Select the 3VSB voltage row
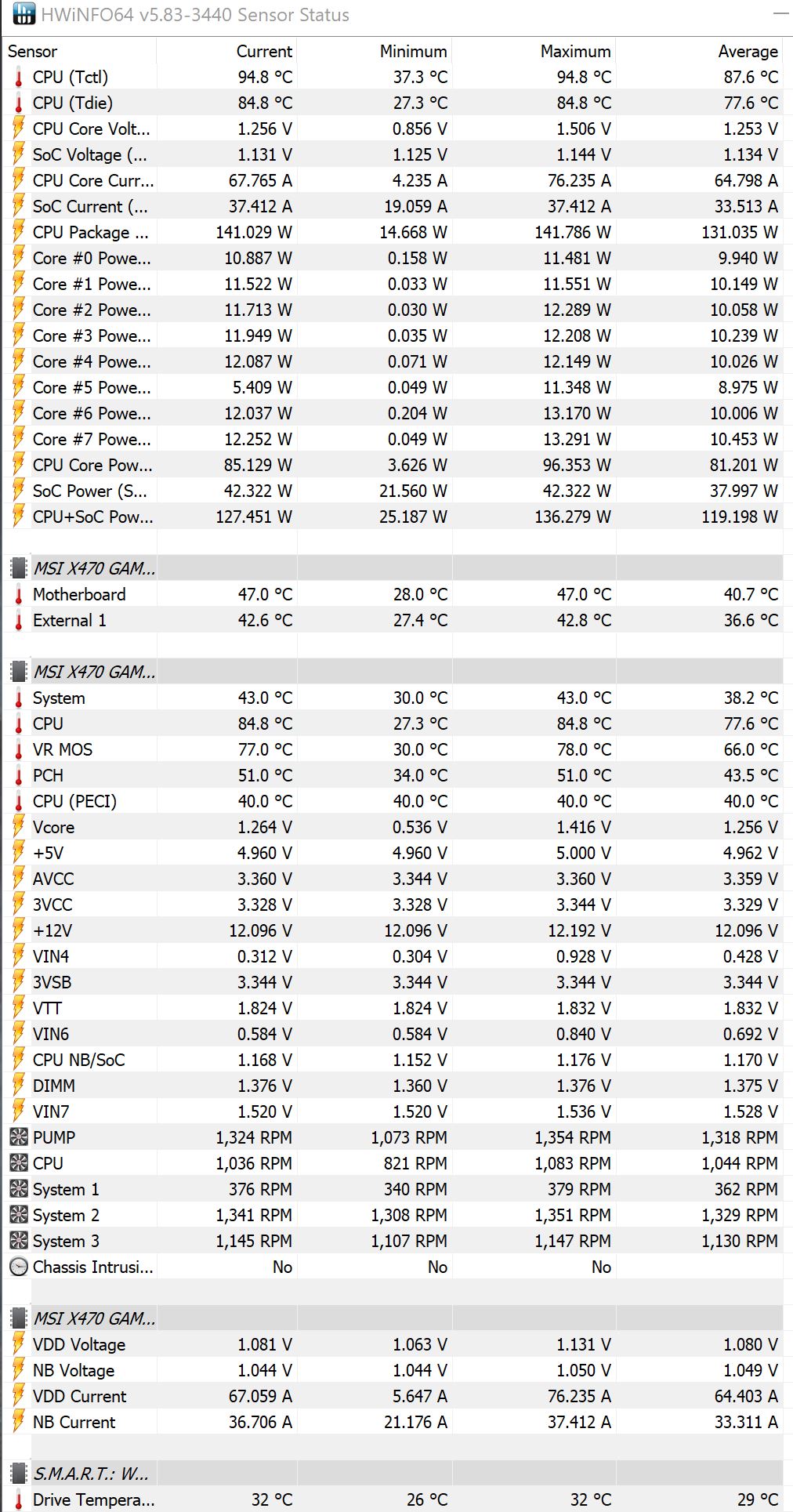The width and height of the screenshot is (793, 1512). coord(393,982)
